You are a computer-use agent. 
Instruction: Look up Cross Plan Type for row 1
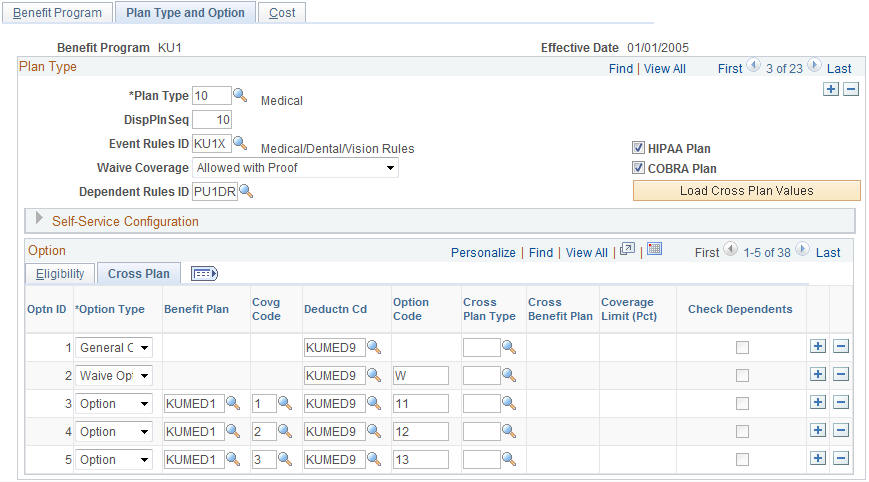[x=509, y=347]
